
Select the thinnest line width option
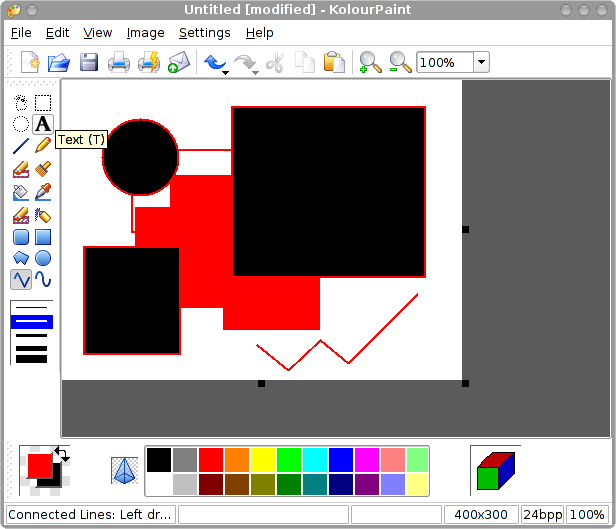31,305
